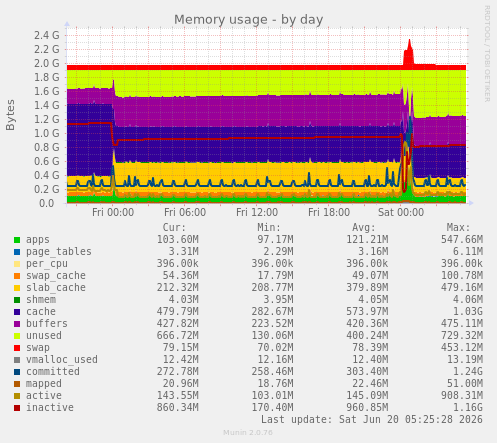Click the 'per_cpu' legend label
This screenshot has height=443, width=497.
47,264
